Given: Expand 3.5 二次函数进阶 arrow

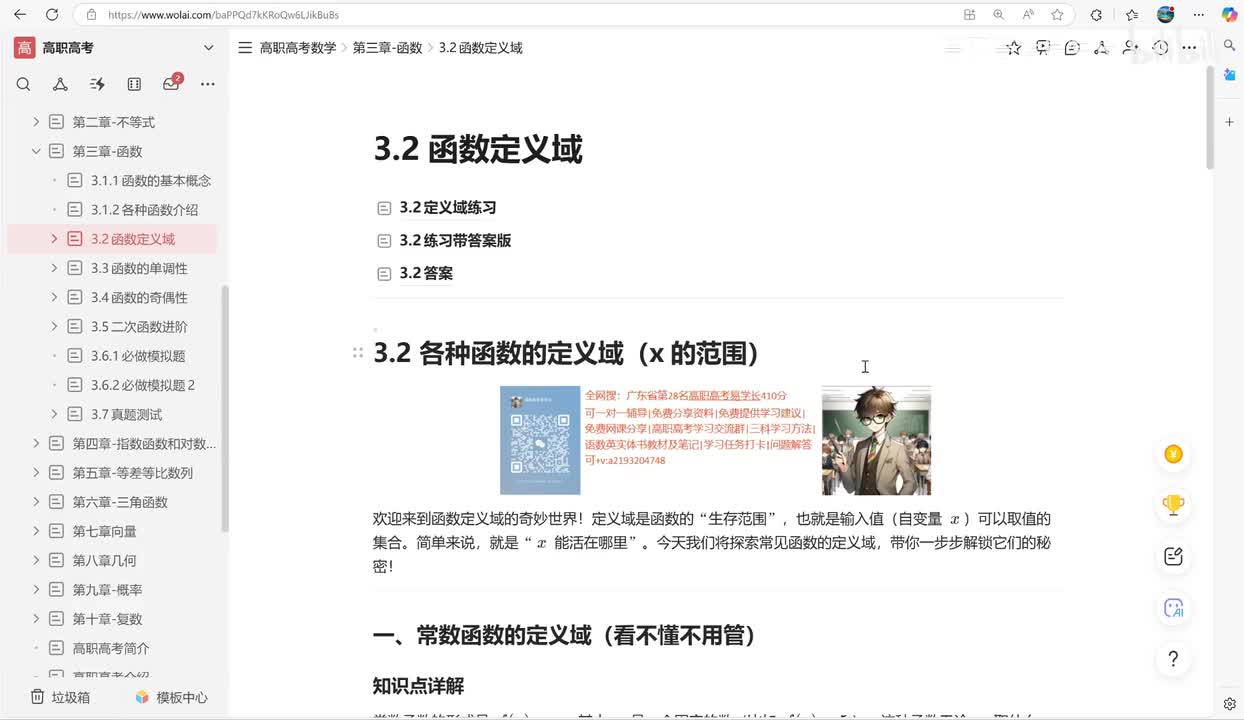Looking at the screenshot, I should coord(54,326).
